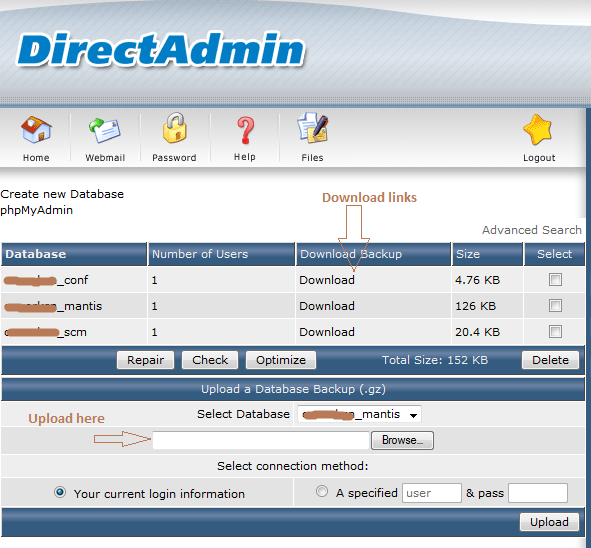Click Browse to pick backup file
The width and height of the screenshot is (591, 548).
[403, 440]
